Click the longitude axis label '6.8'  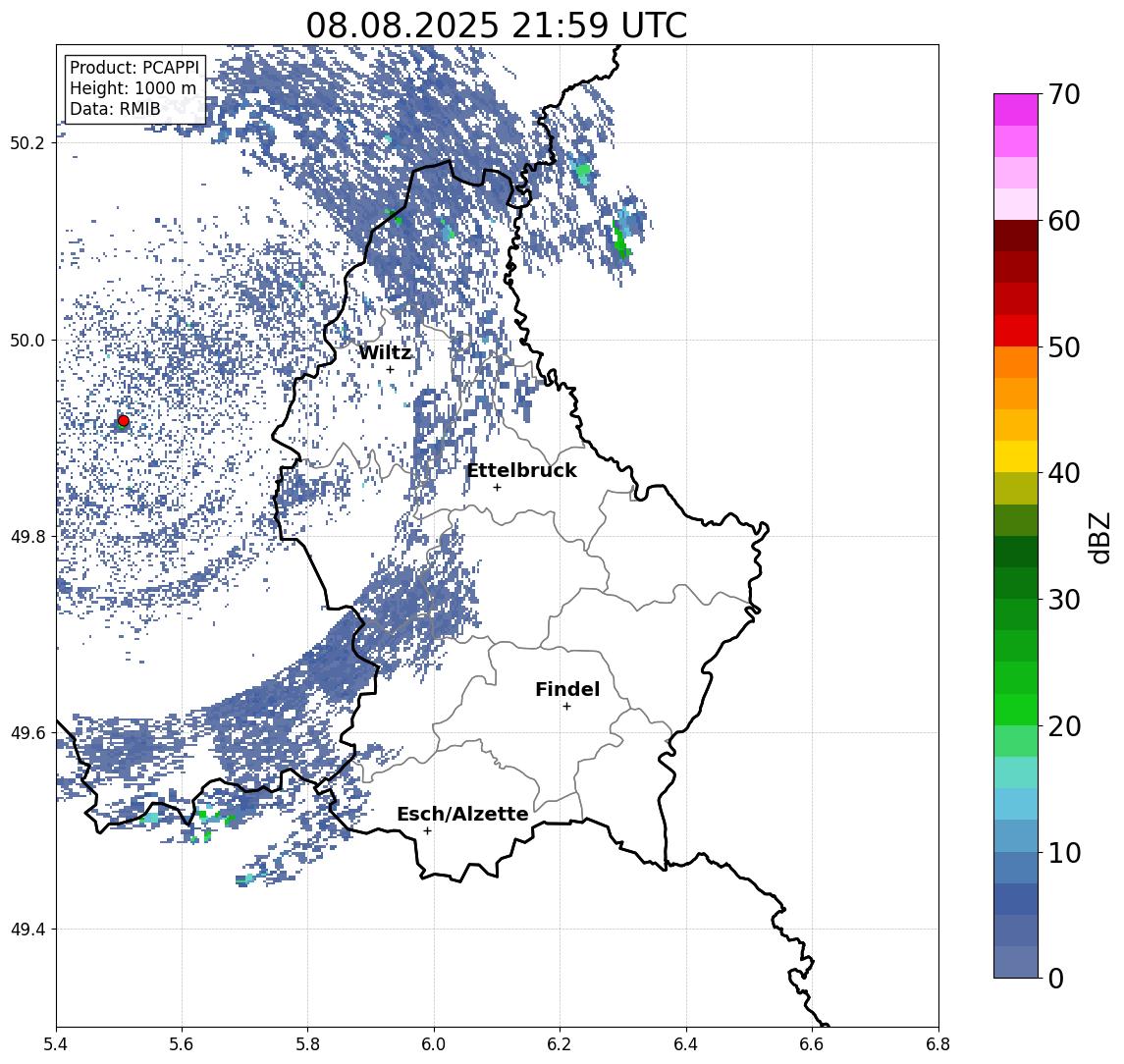(938, 1044)
